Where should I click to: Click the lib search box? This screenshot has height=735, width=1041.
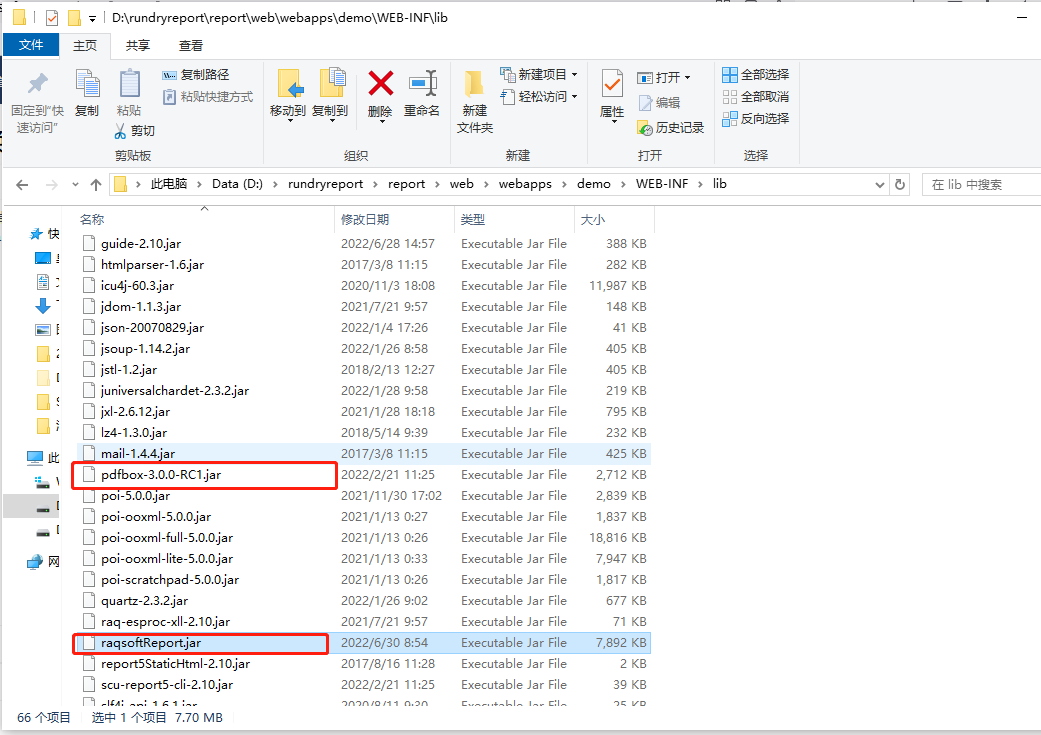tap(981, 185)
